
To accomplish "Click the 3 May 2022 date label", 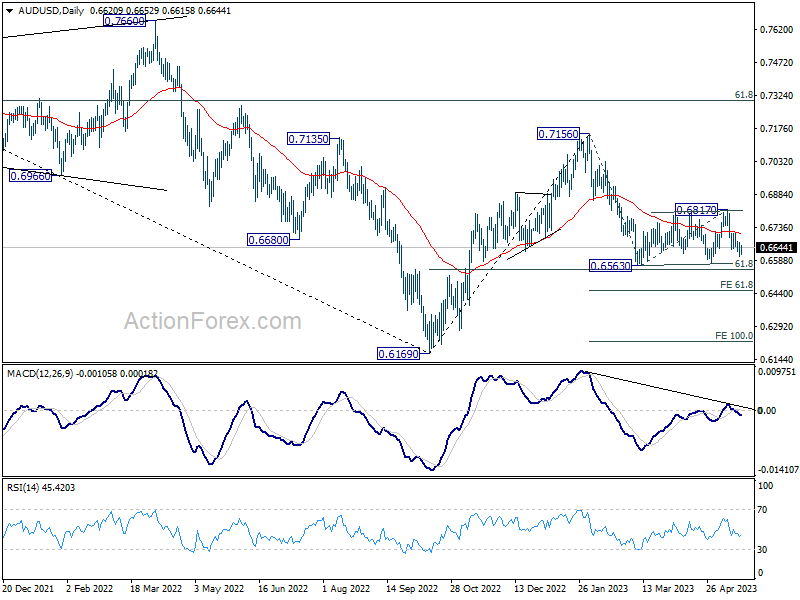I will pos(219,589).
